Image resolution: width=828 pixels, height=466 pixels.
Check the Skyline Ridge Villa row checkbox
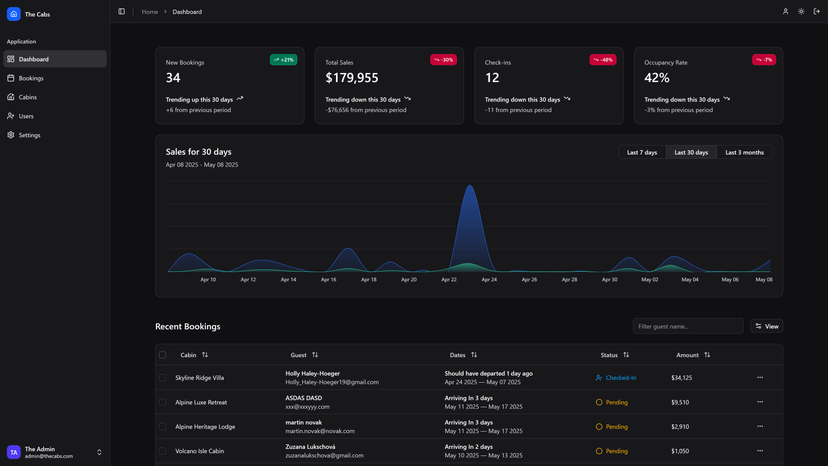163,378
